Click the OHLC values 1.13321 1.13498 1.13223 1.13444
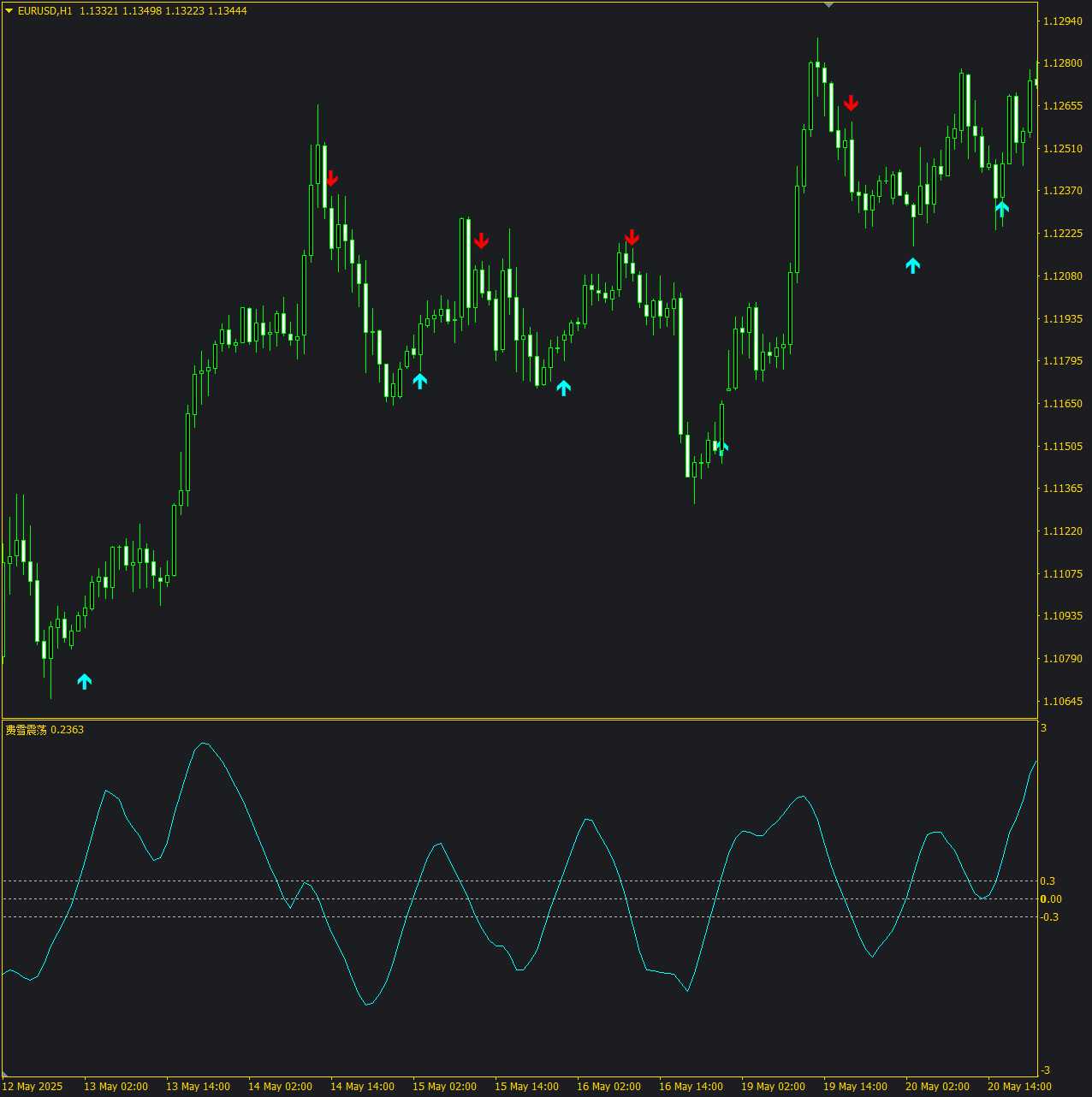Screen dimensions: 1092x1097 163,11
